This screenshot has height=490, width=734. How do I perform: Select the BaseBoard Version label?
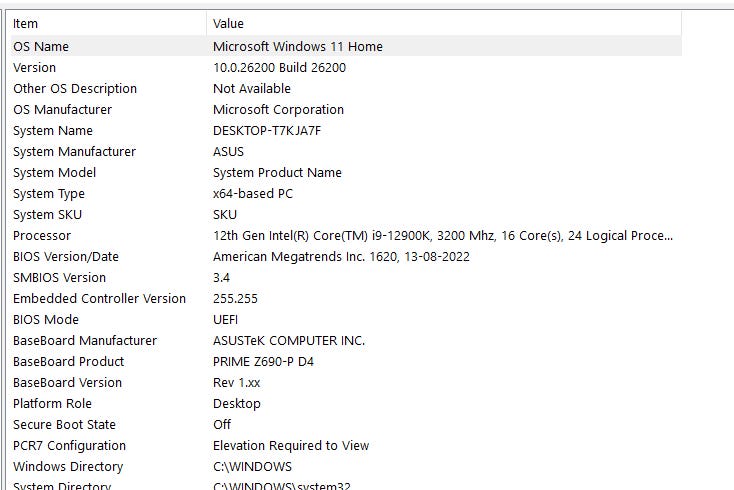(67, 383)
